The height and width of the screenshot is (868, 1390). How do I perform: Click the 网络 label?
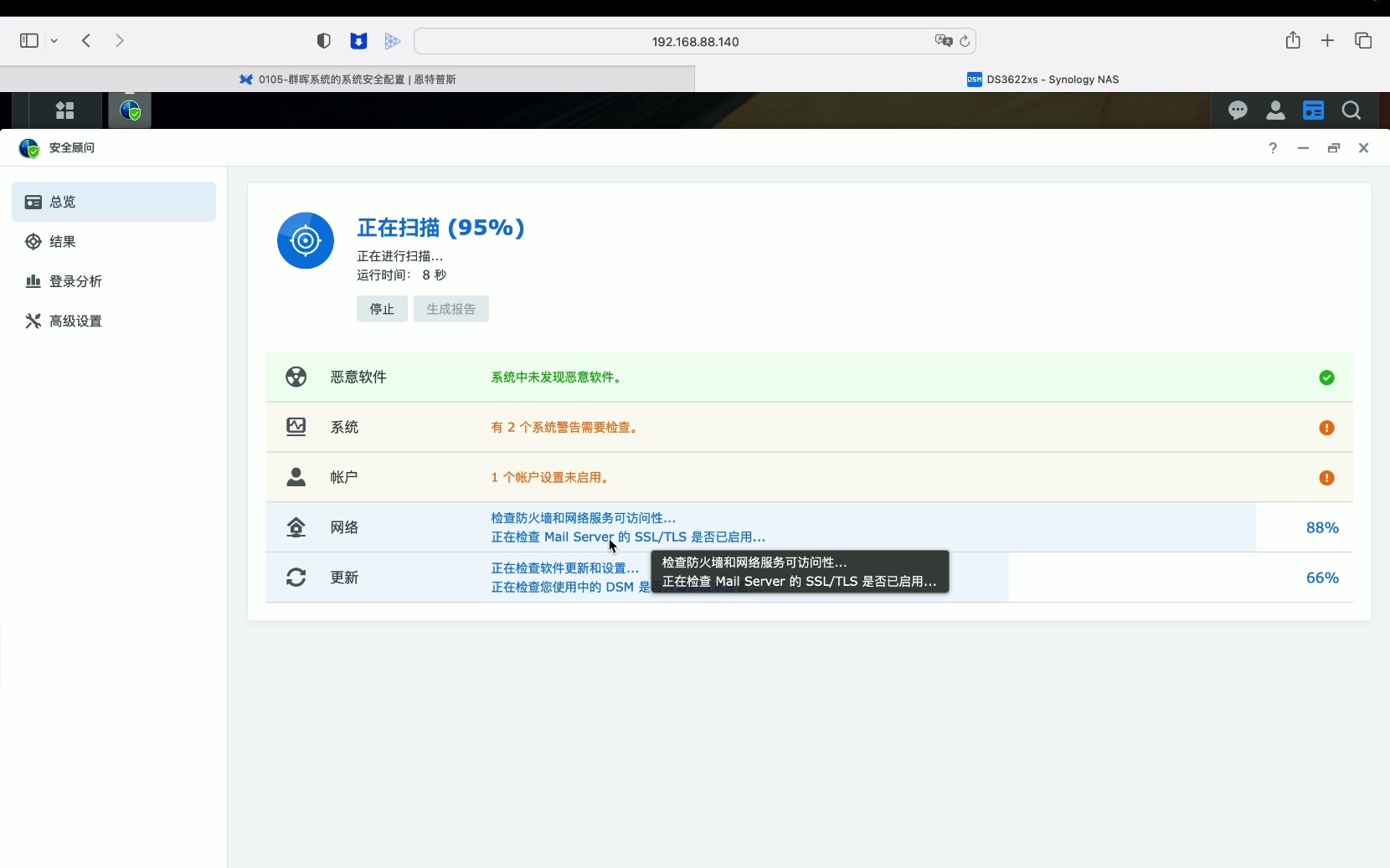pos(344,527)
